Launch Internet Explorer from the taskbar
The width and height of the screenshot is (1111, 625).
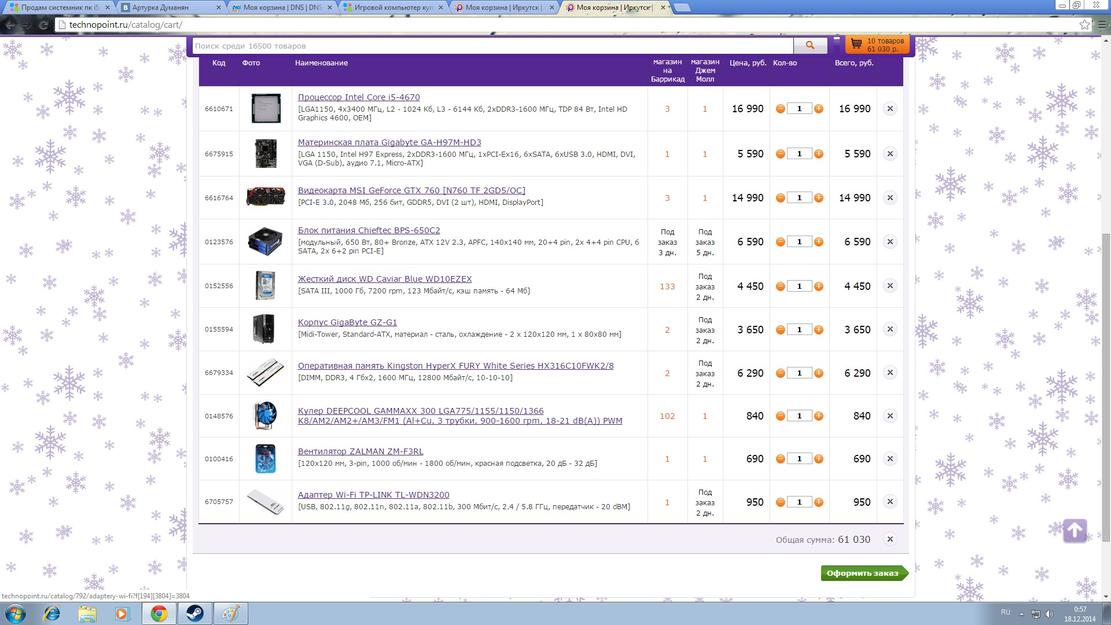(51, 614)
